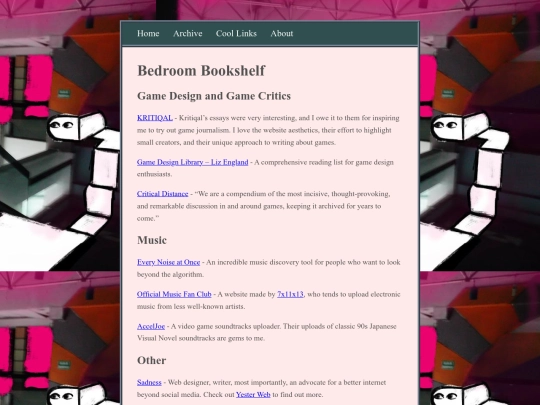The width and height of the screenshot is (540, 405).
Task: Visit the KRITIQAL link
Action: 155,118
